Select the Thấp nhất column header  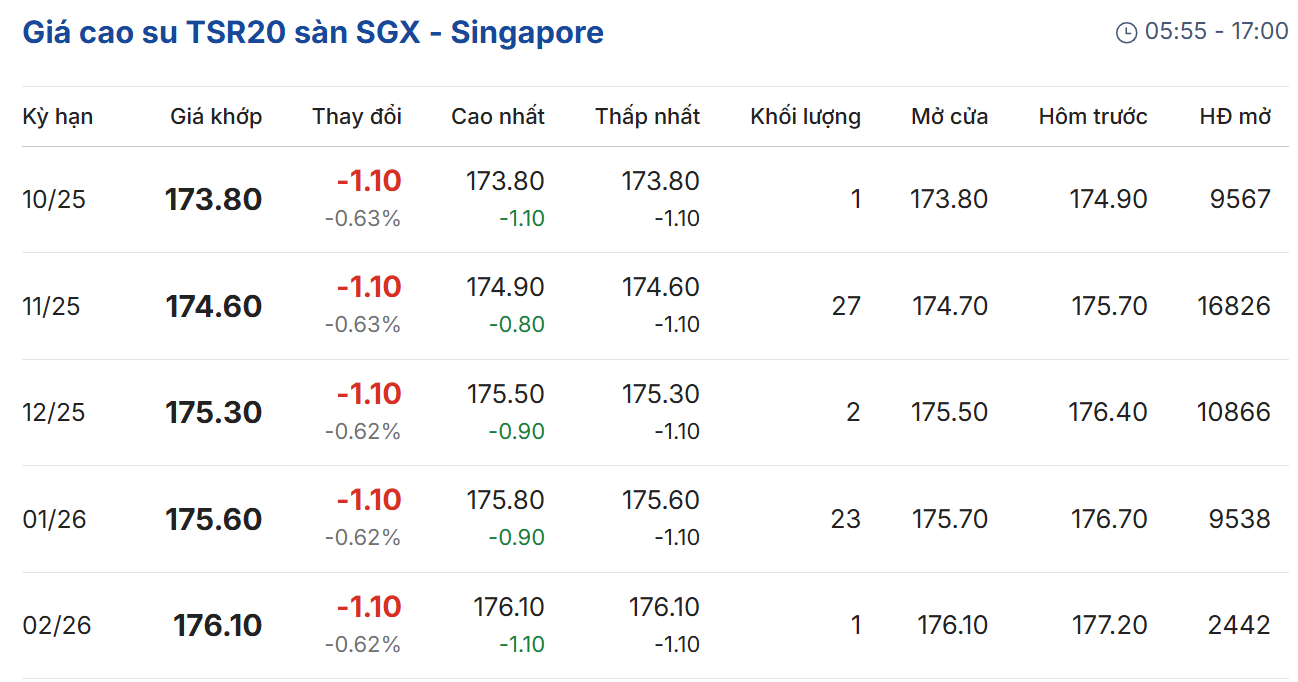coord(648,117)
